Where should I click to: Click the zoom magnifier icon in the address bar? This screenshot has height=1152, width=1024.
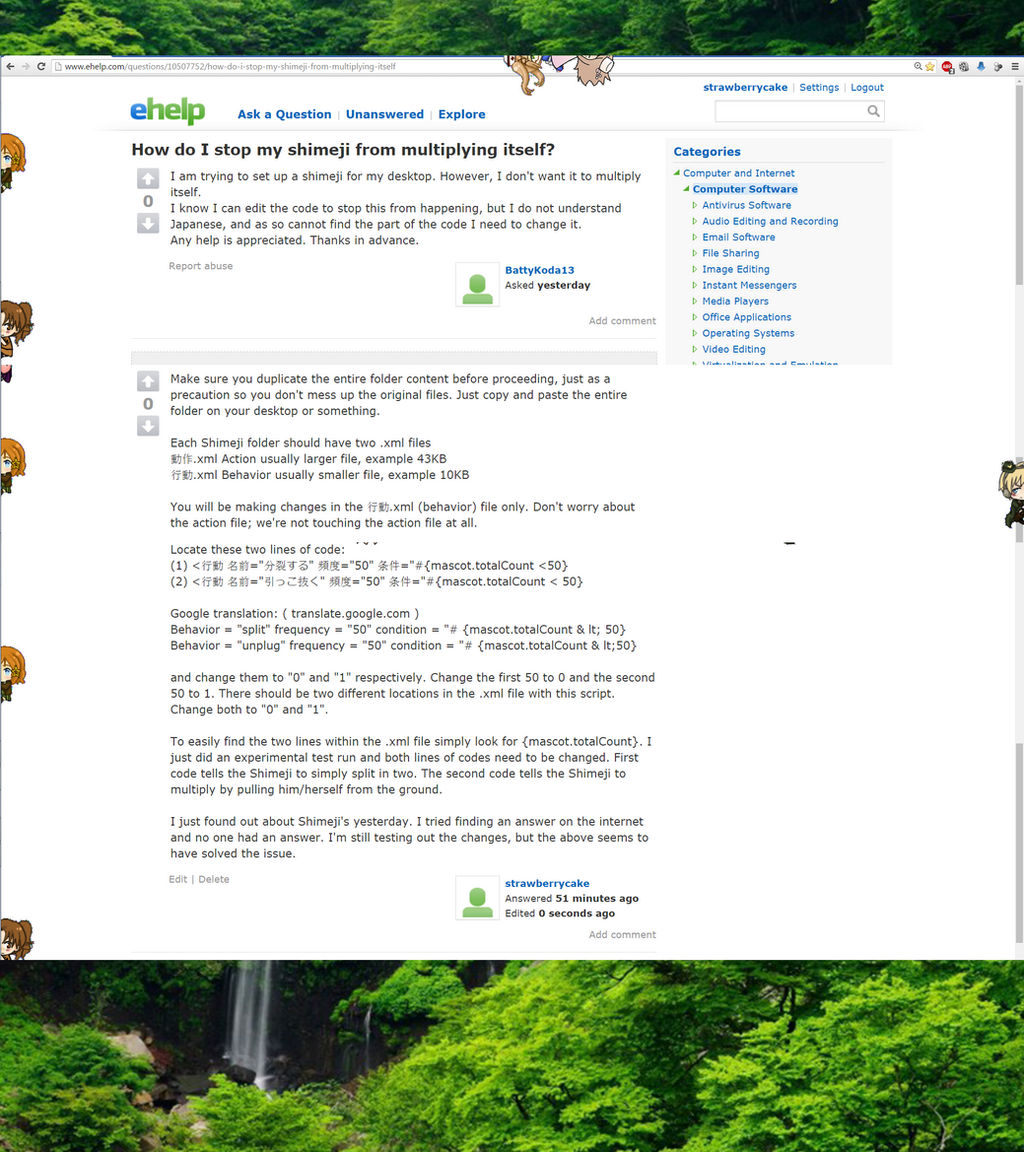click(917, 66)
